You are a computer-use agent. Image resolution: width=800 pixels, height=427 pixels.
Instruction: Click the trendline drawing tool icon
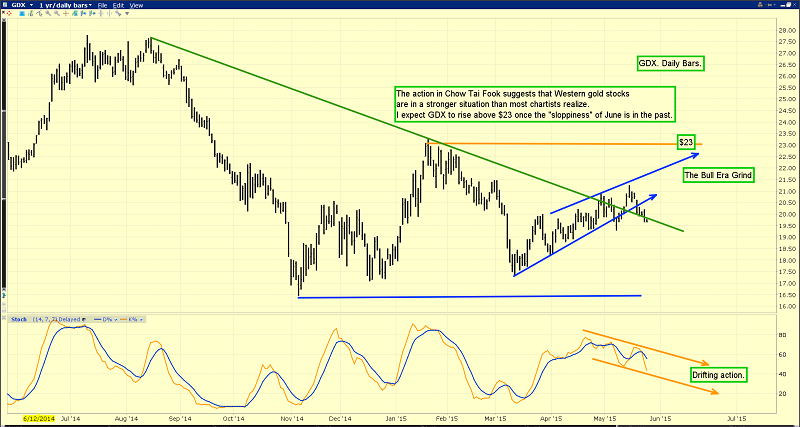pos(39,13)
